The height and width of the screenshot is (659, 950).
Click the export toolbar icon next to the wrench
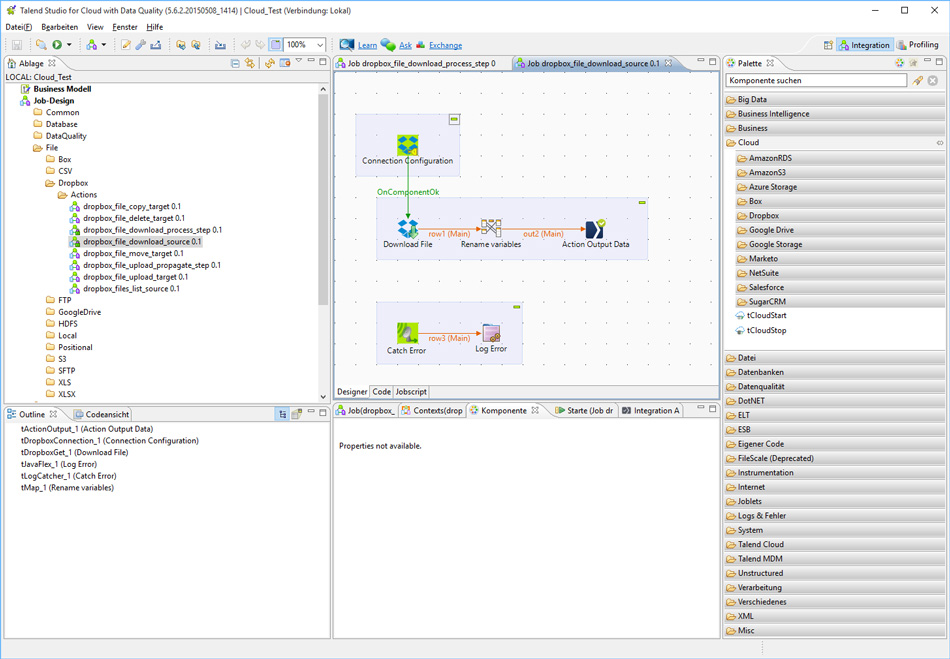click(156, 45)
